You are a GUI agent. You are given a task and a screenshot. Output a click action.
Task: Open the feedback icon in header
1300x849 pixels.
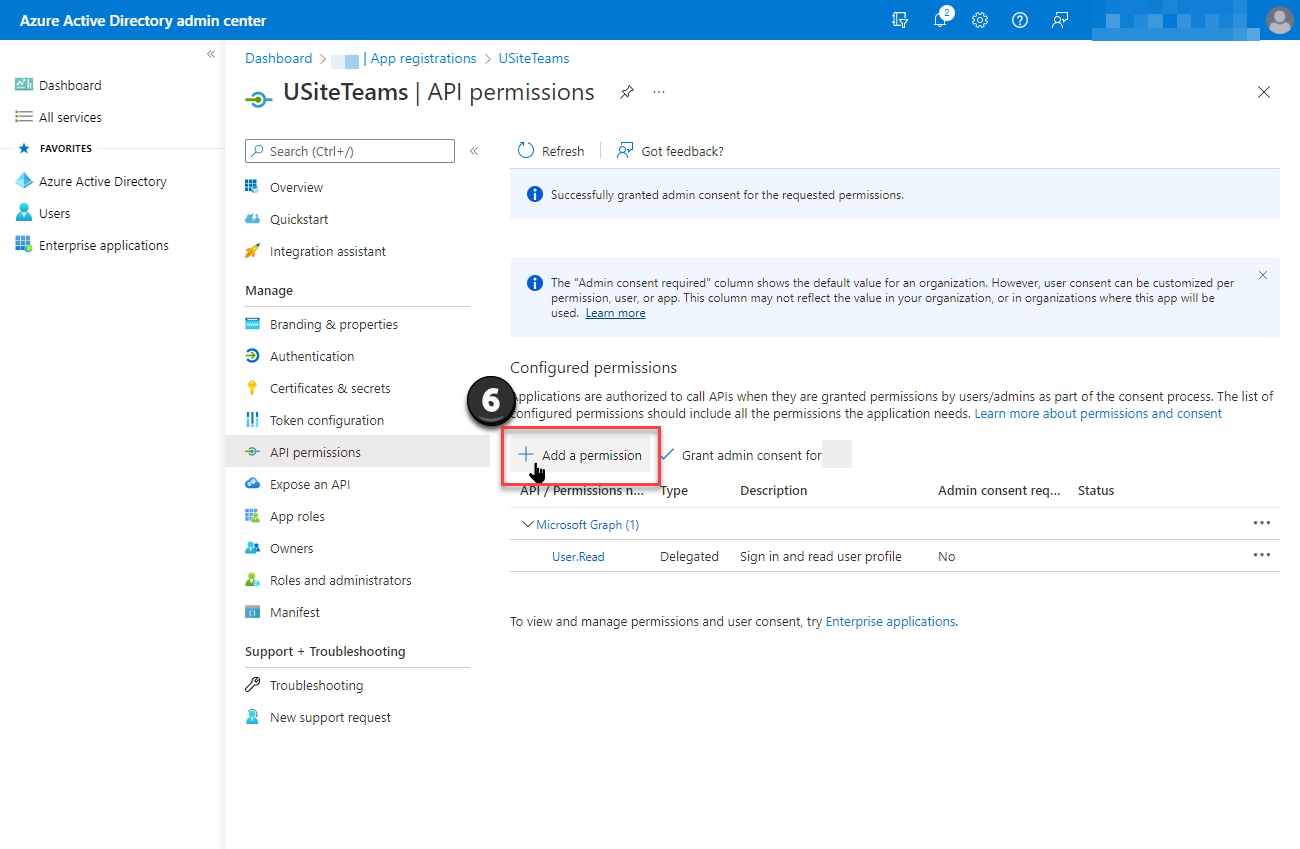coord(1060,20)
